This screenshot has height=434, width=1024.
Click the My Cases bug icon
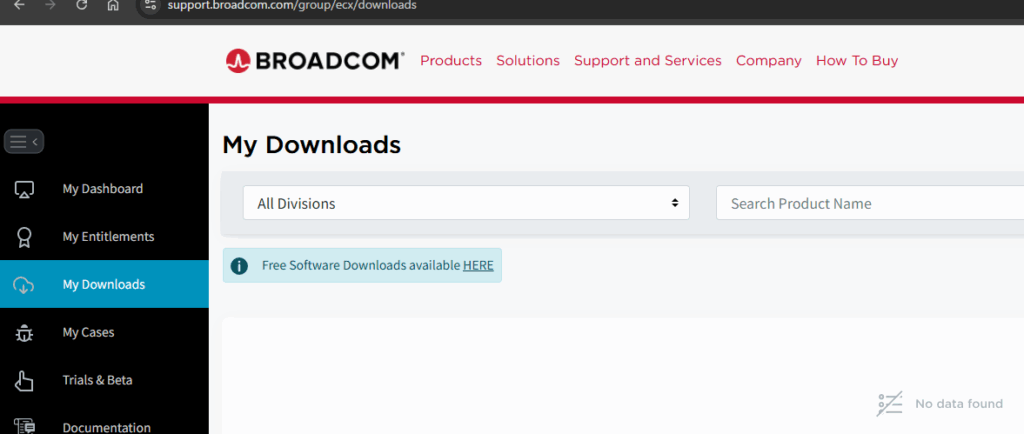pos(25,333)
